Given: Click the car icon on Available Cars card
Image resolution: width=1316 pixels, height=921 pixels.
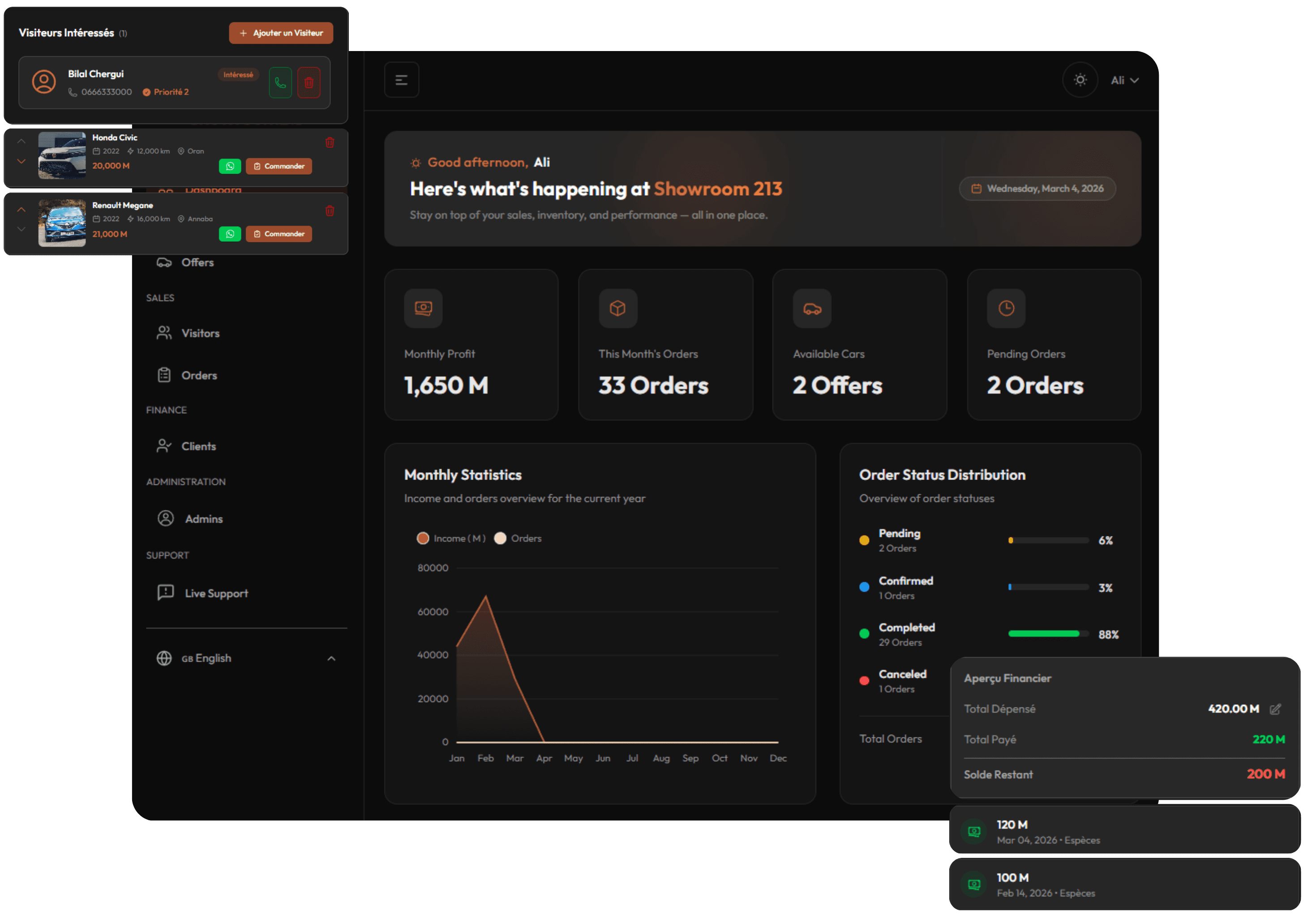Looking at the screenshot, I should [x=812, y=308].
